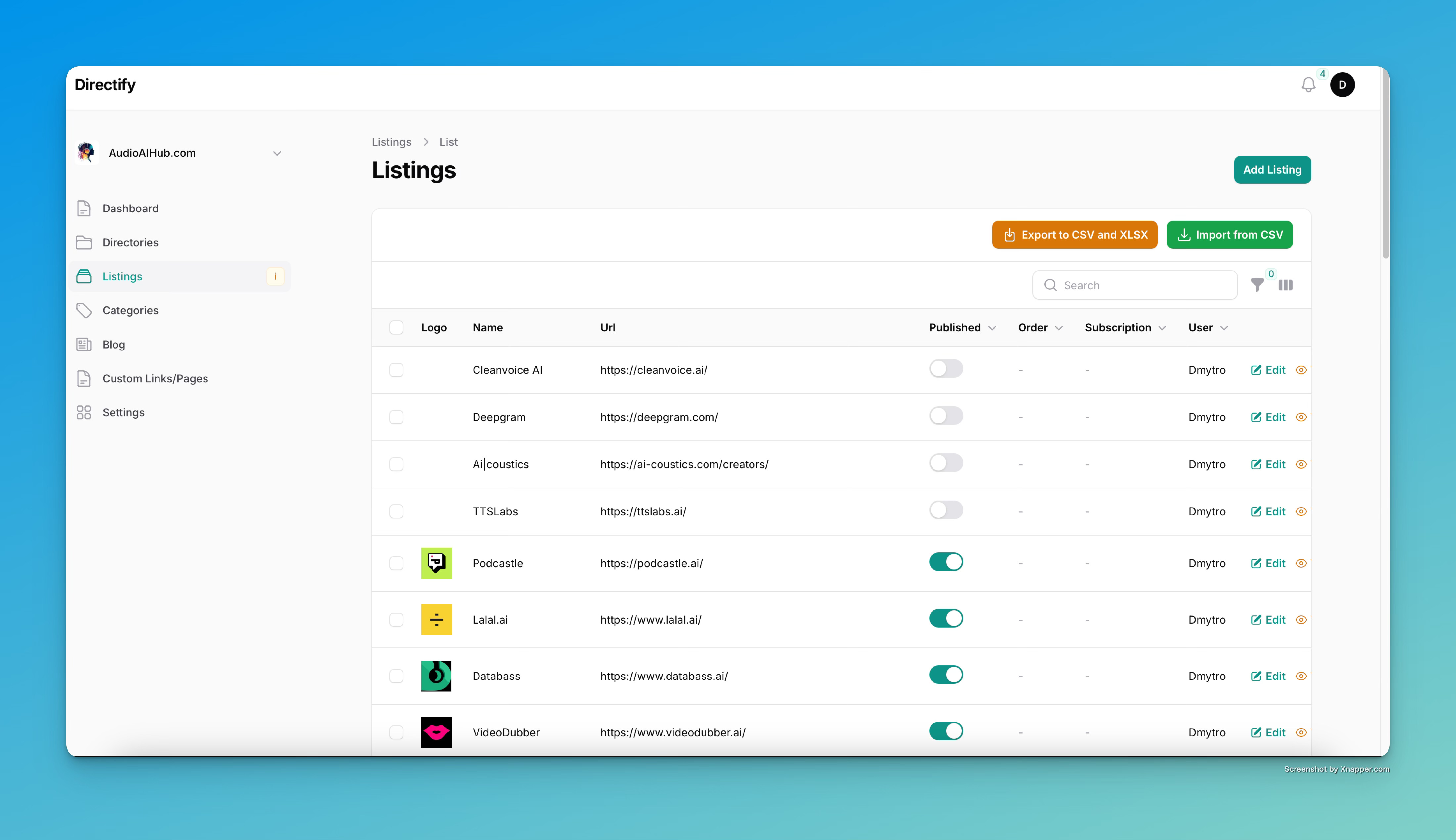Click the Import from CSV button
This screenshot has width=1456, height=840.
(x=1229, y=235)
